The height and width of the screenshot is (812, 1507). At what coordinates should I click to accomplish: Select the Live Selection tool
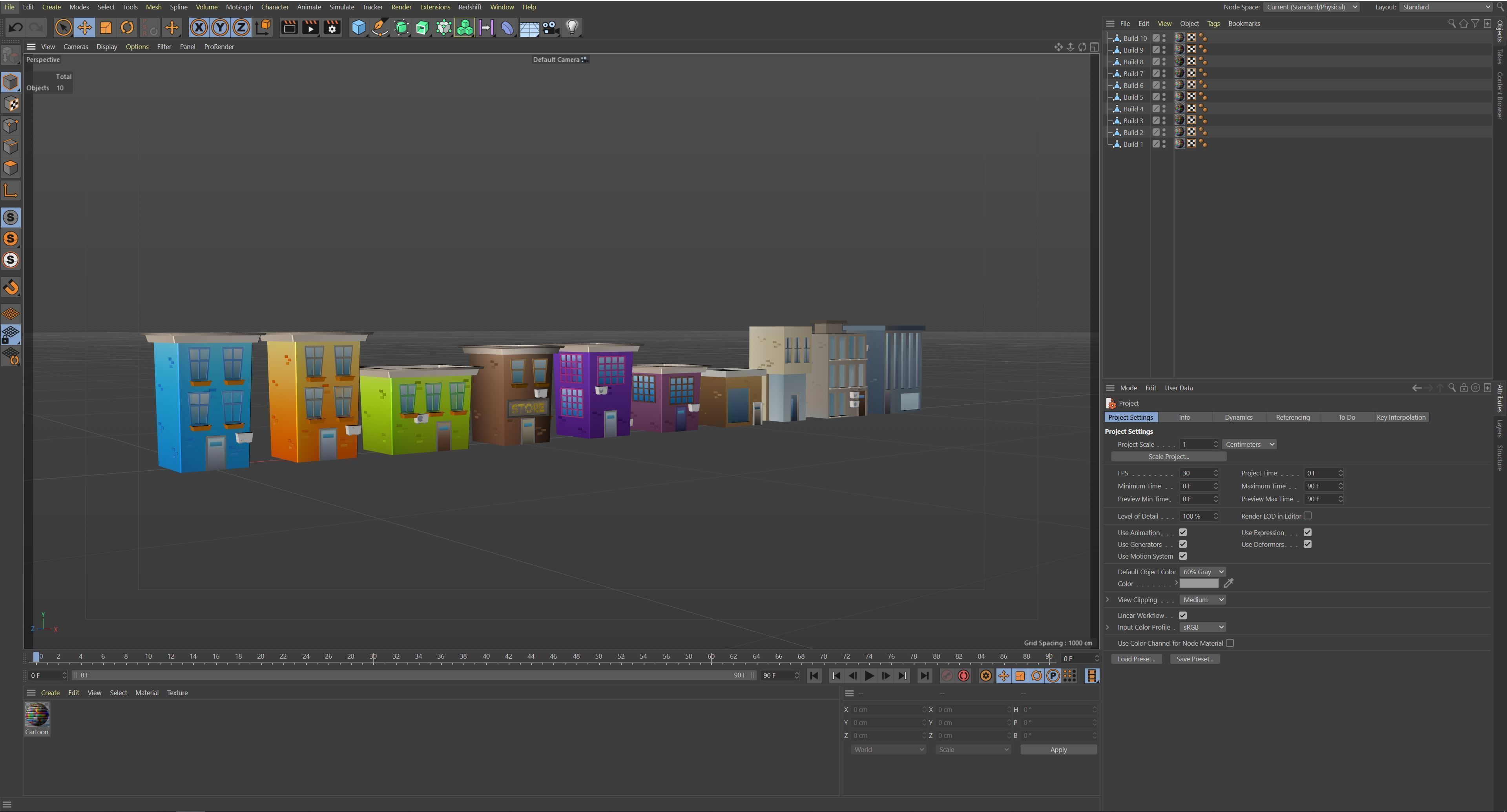click(63, 27)
